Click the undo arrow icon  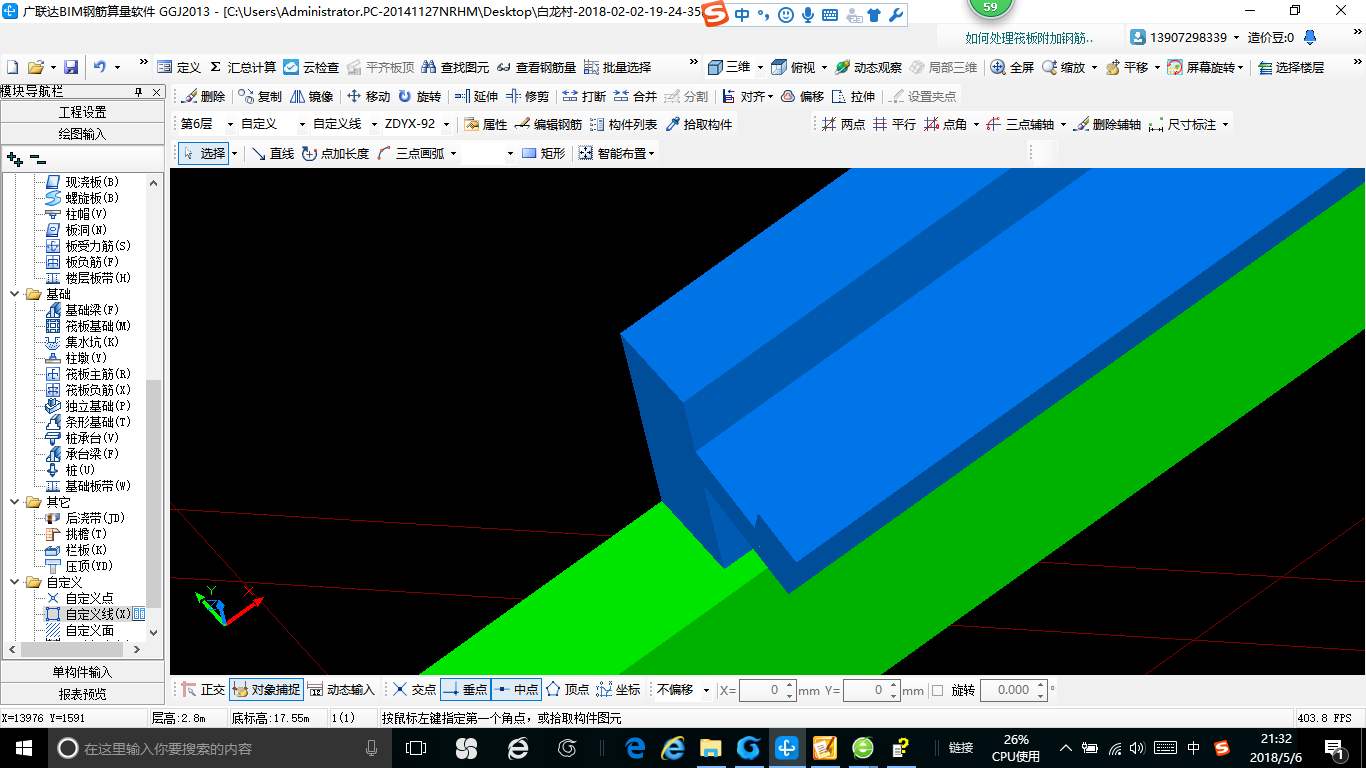pyautogui.click(x=100, y=67)
